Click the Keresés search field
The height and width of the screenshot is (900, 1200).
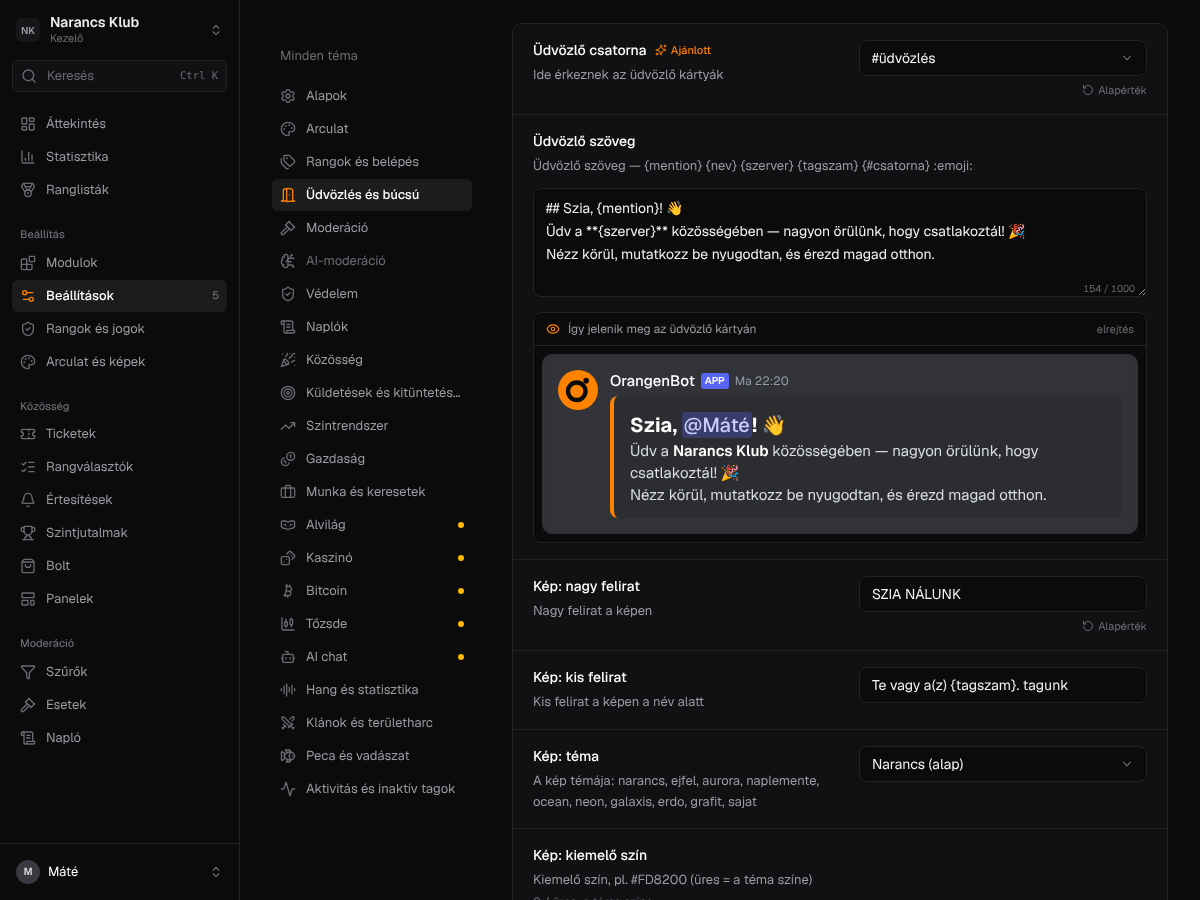(x=120, y=76)
